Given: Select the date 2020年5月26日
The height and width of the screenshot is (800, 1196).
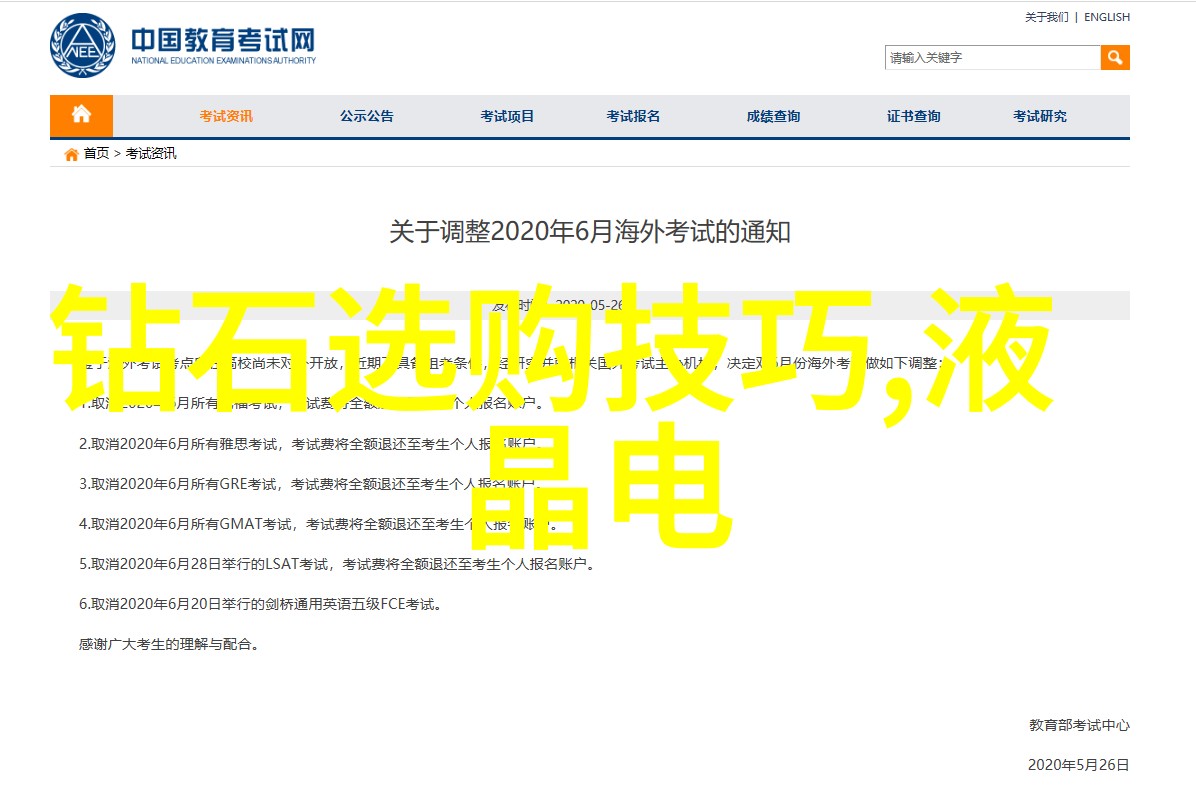Looking at the screenshot, I should click(1079, 765).
